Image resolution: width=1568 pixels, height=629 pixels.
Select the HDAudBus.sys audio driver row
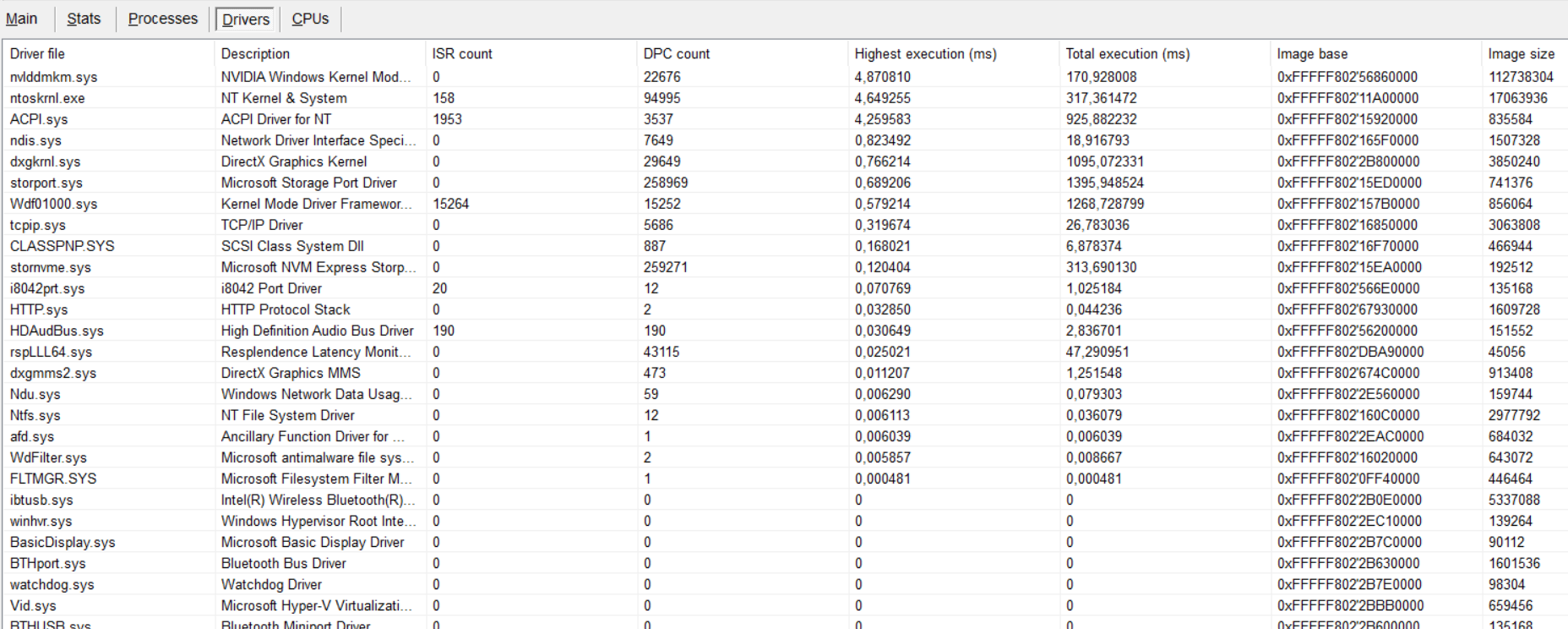[x=57, y=331]
